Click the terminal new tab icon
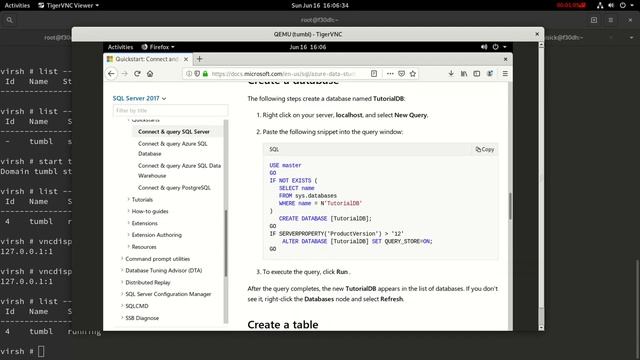Viewport: 640px width, 360px height. pyautogui.click(x=594, y=20)
